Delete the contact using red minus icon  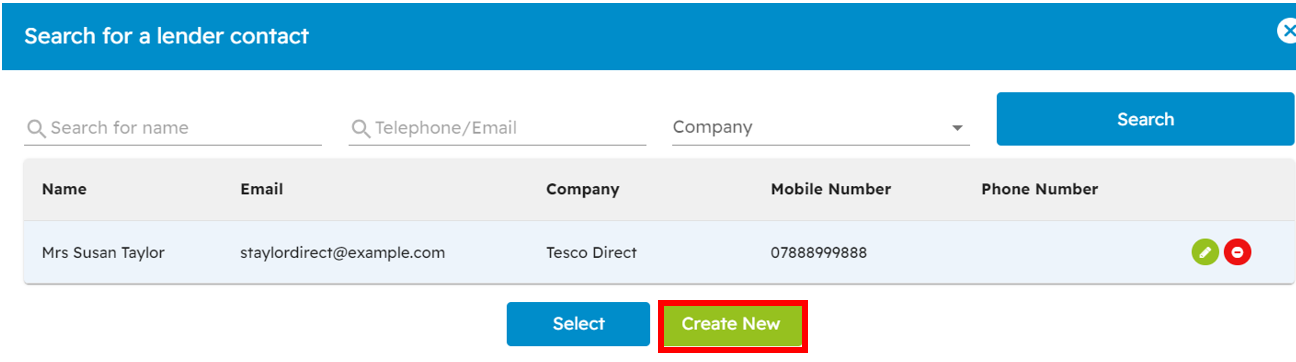pyautogui.click(x=1237, y=253)
